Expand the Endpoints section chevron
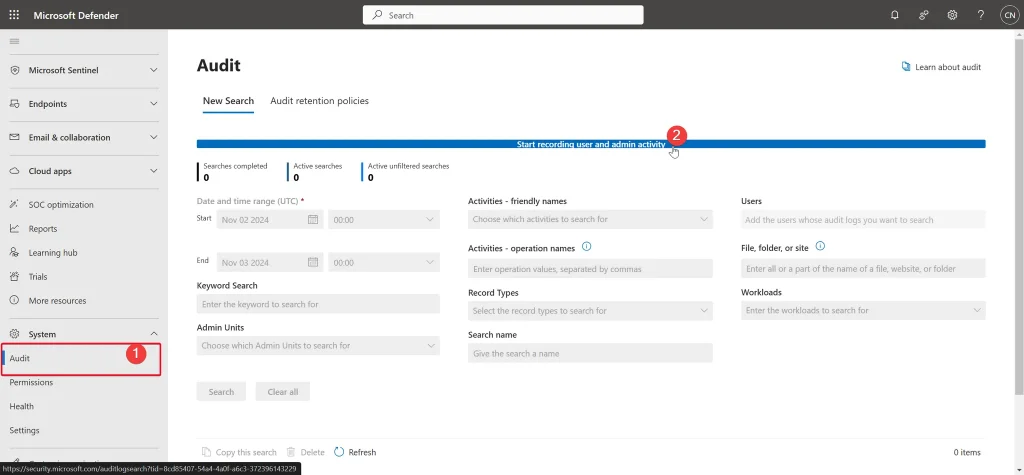1024x475 pixels. (x=153, y=103)
